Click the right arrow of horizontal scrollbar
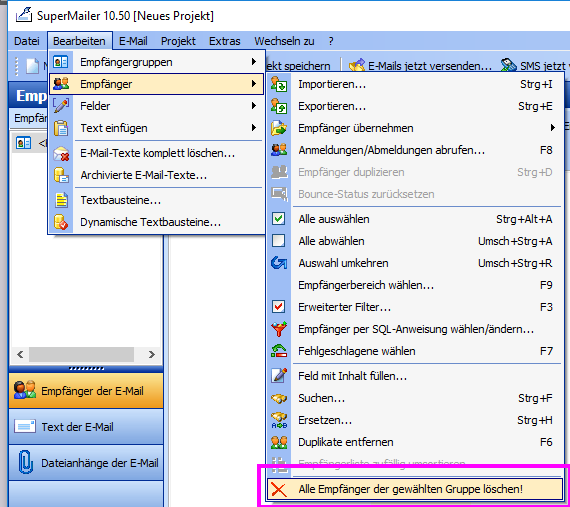The image size is (570, 507). click(x=152, y=354)
